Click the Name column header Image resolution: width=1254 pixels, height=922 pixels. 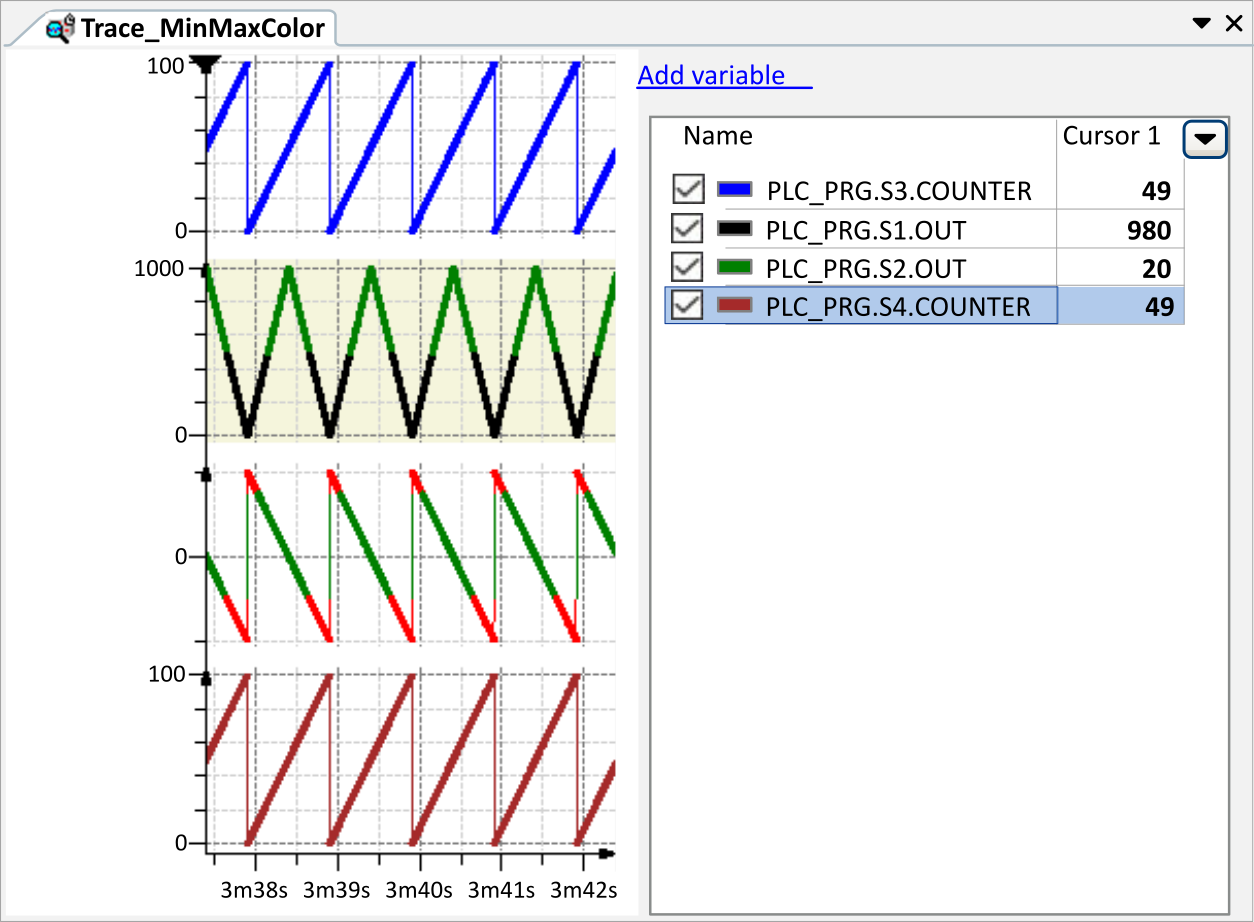click(x=718, y=136)
